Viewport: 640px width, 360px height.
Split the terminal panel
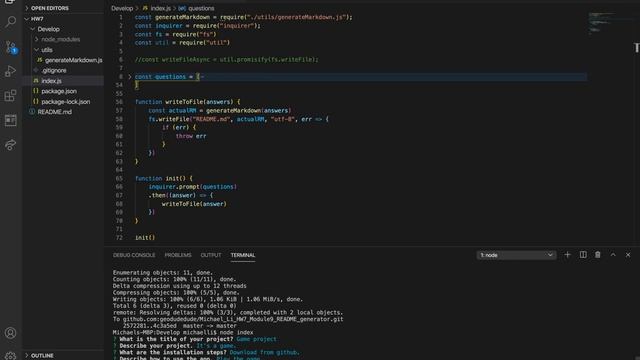583,255
